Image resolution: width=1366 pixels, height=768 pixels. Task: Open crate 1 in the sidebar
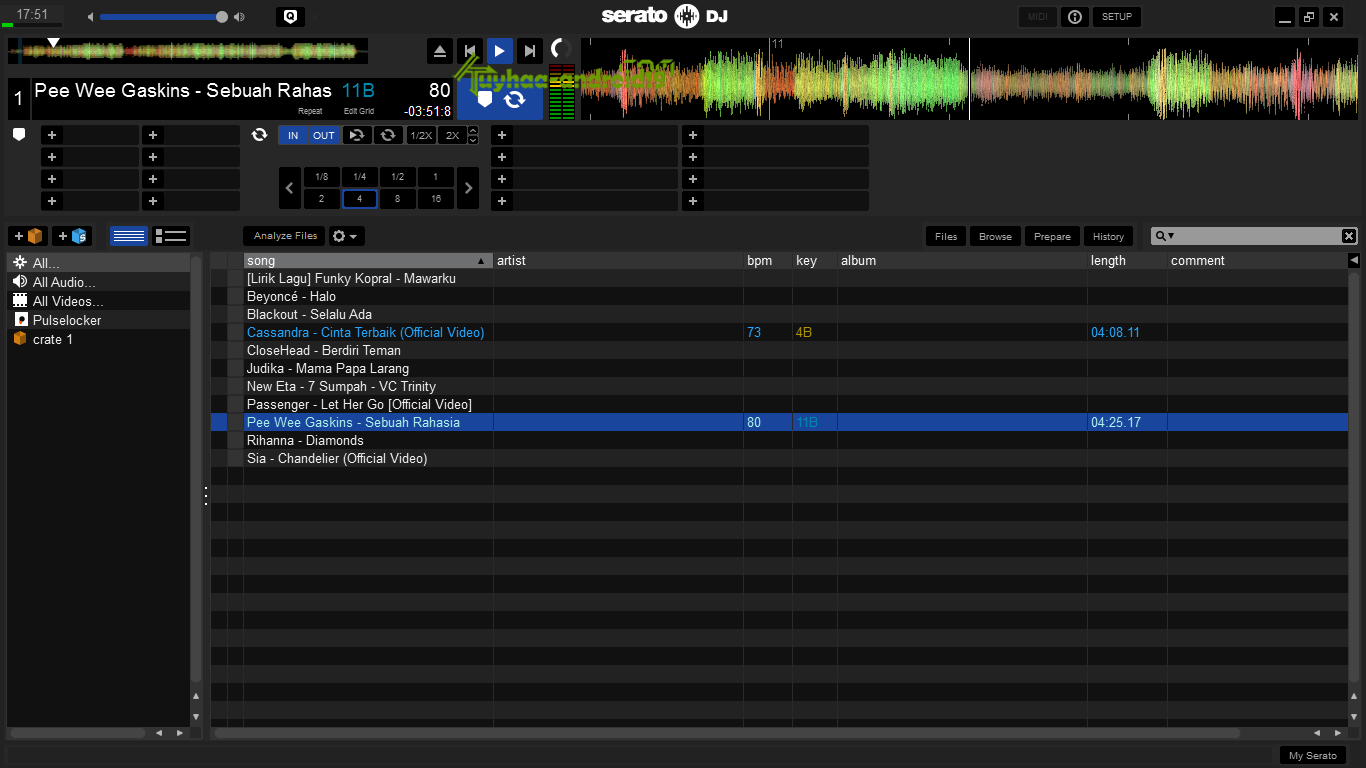pos(98,339)
